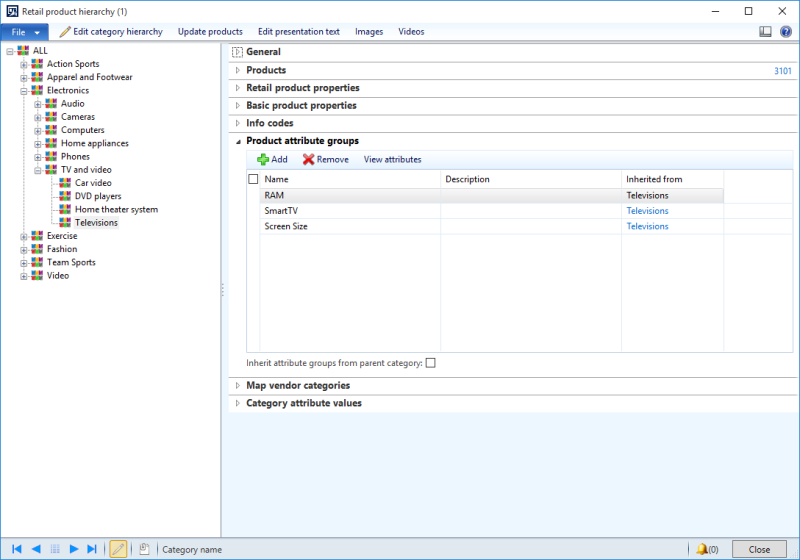Jump to last record in status bar

tap(92, 549)
